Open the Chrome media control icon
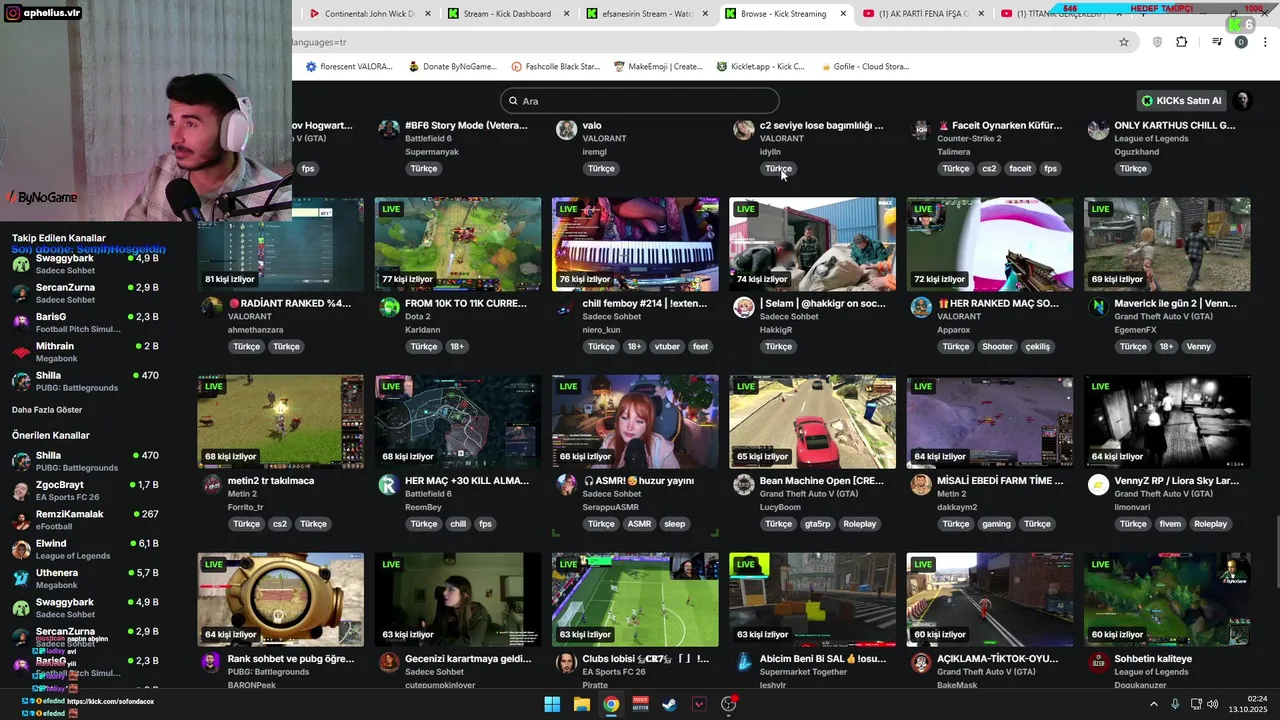 coord(1217,42)
